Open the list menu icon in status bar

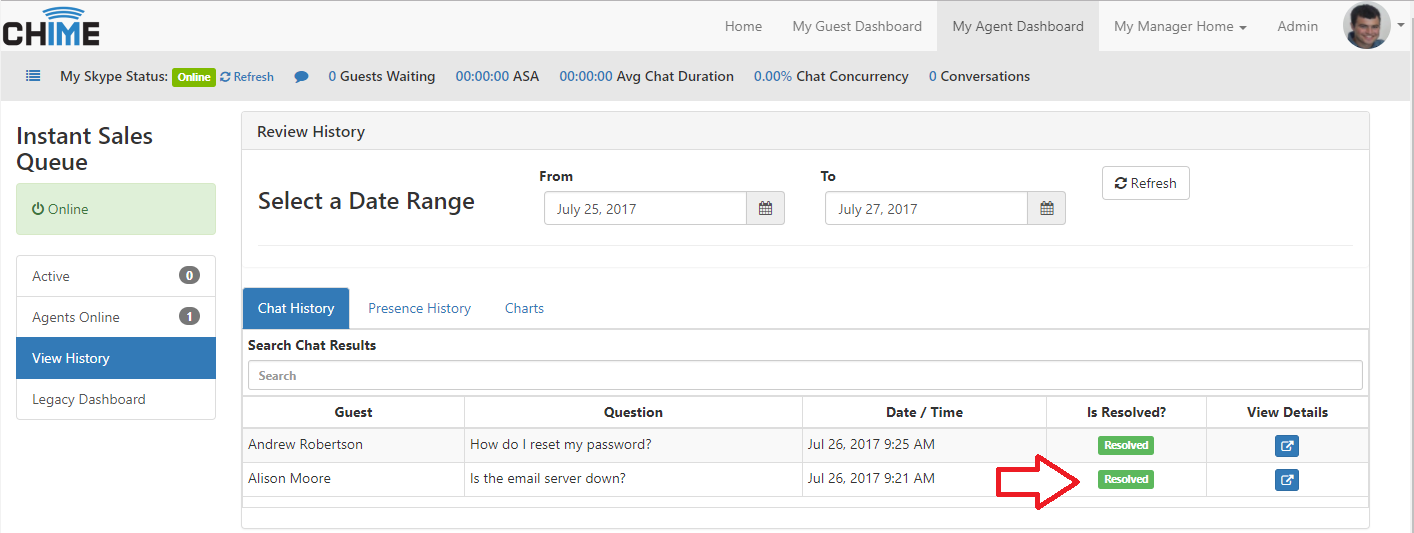33,76
